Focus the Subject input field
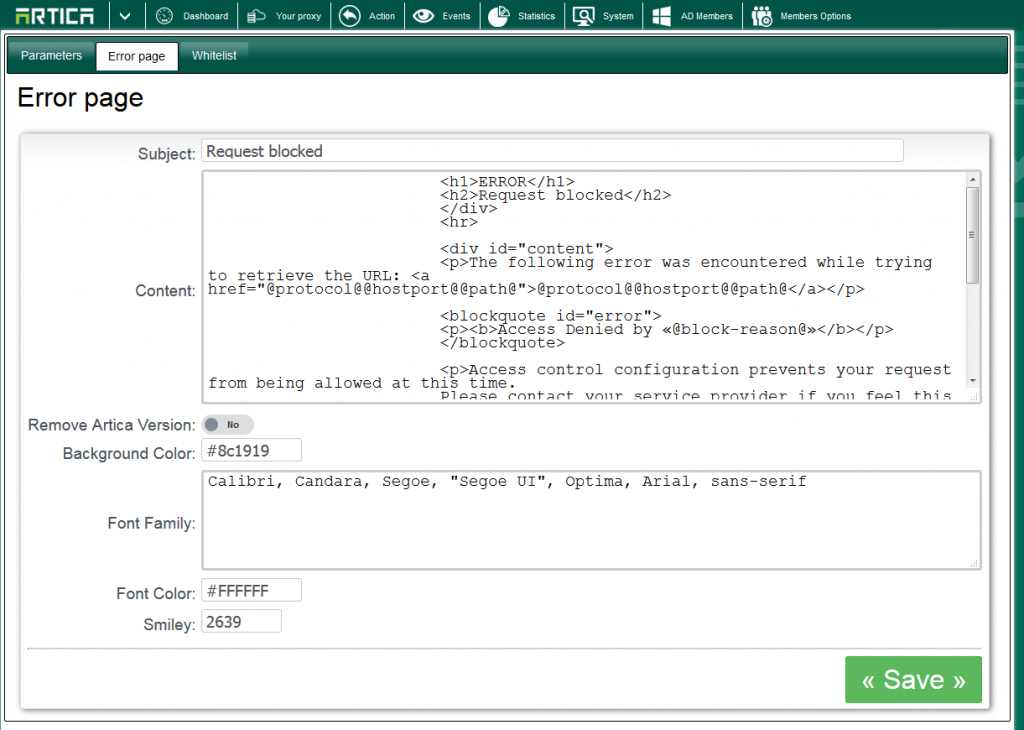This screenshot has width=1024, height=730. (552, 151)
